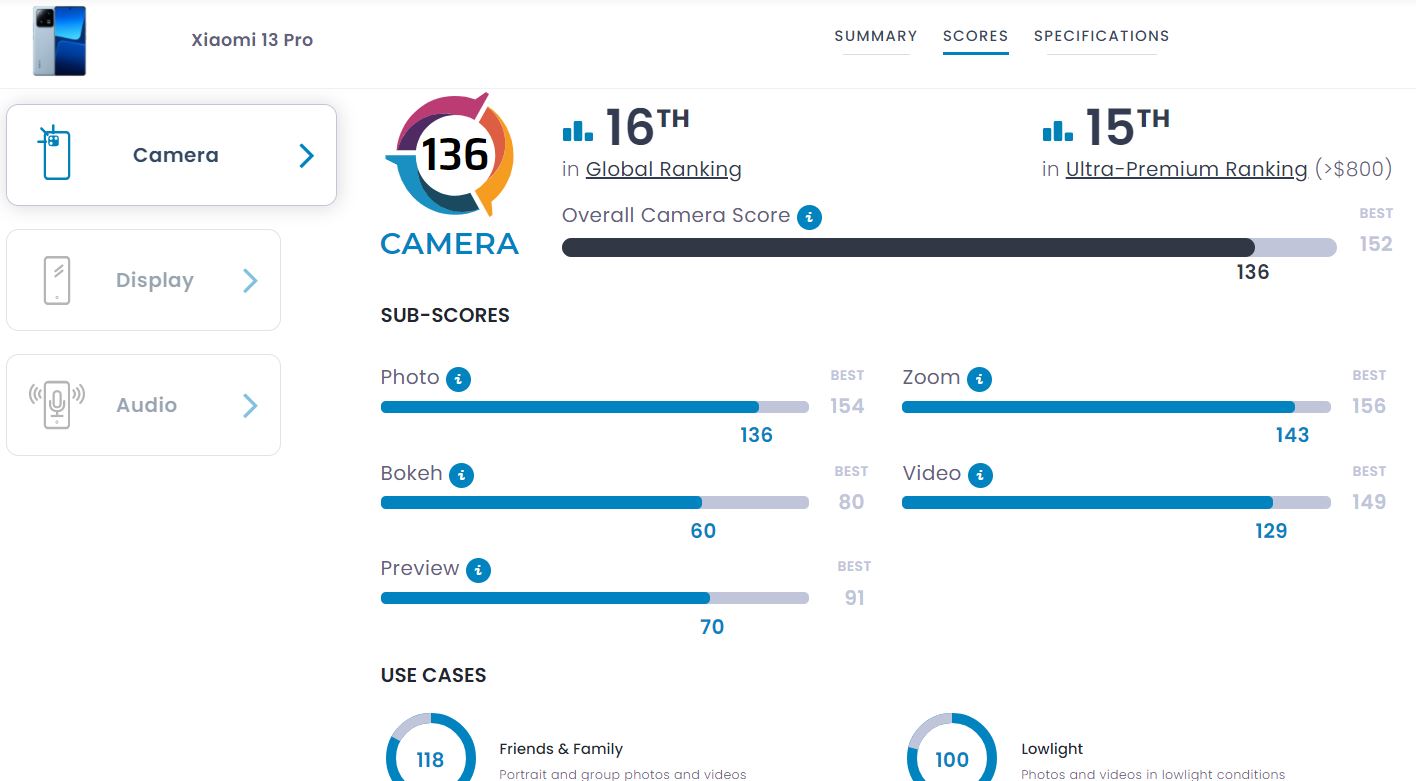Expand Camera section with chevron arrow

306,155
